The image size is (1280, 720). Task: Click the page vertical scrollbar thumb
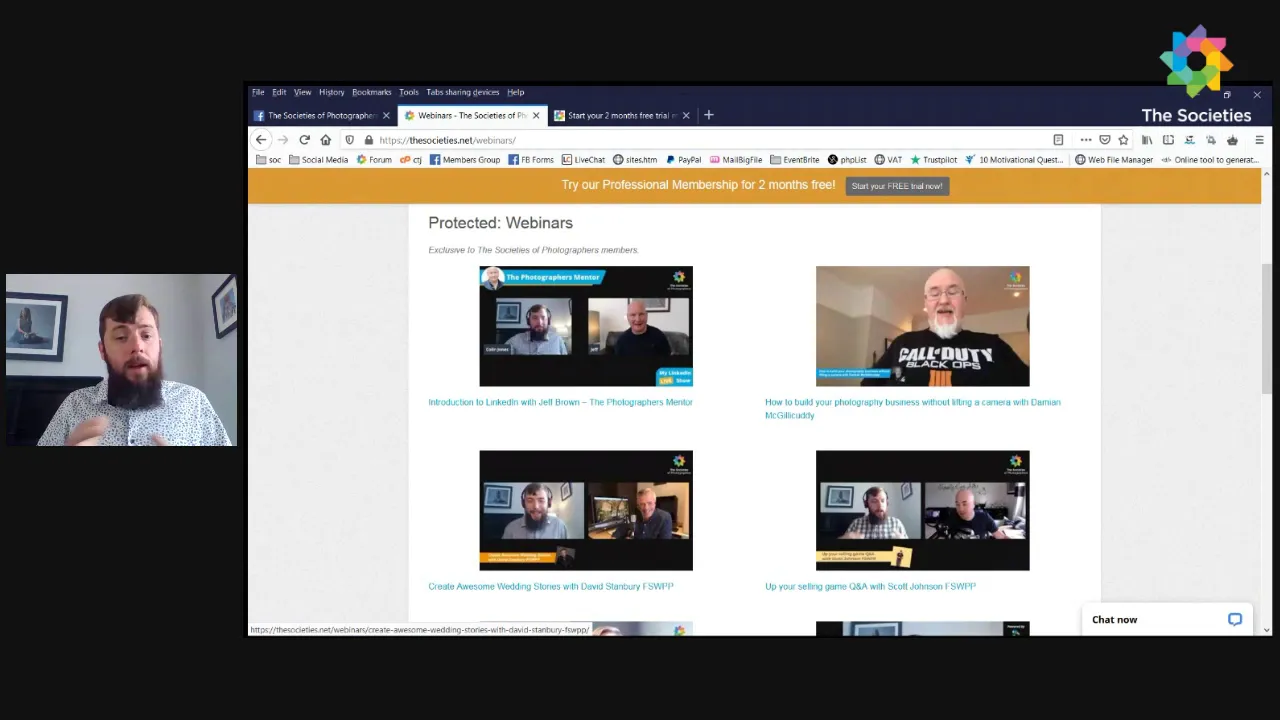[1267, 329]
